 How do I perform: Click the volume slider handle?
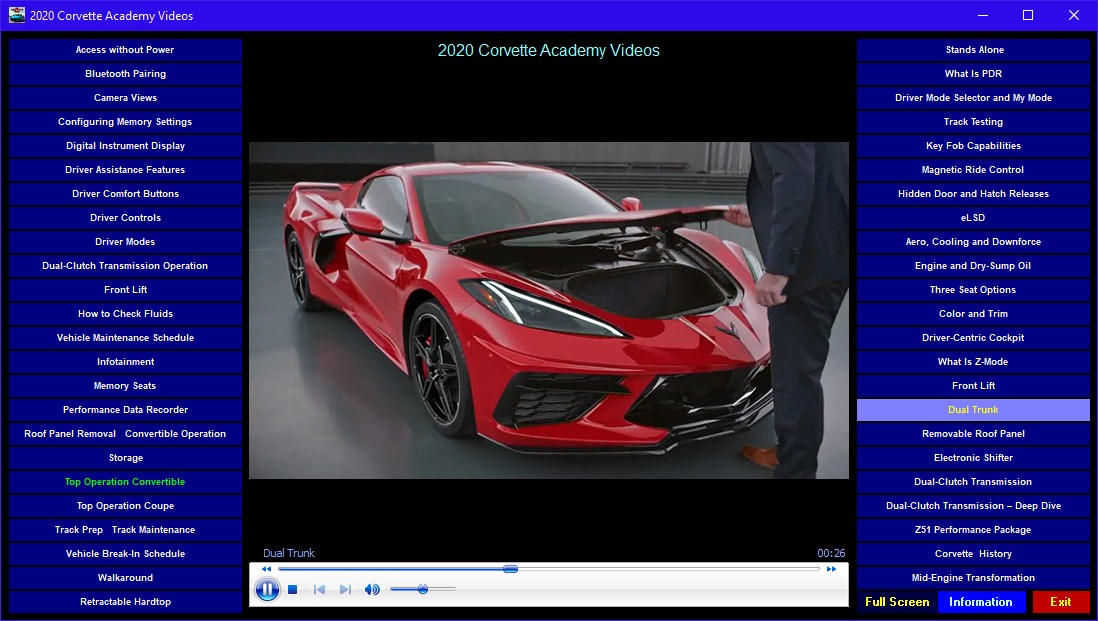[423, 589]
